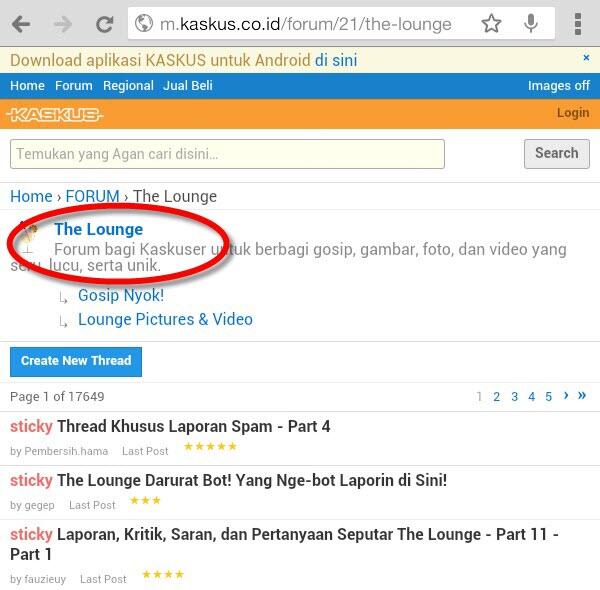The image size is (600, 590).
Task: Open thread The Lounge Darurat Bot!
Action: (x=252, y=480)
